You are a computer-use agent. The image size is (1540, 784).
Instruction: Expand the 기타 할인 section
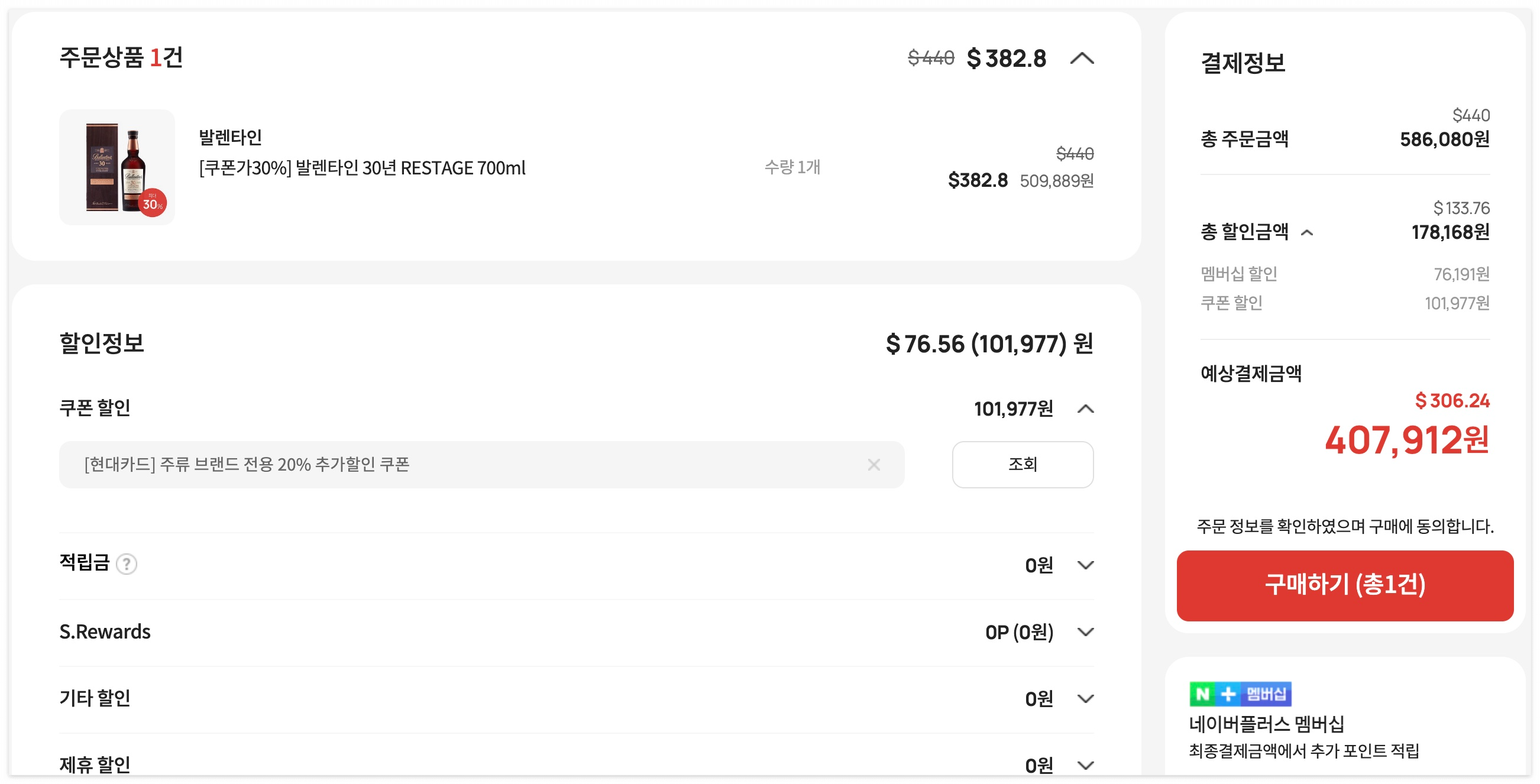pos(1085,698)
